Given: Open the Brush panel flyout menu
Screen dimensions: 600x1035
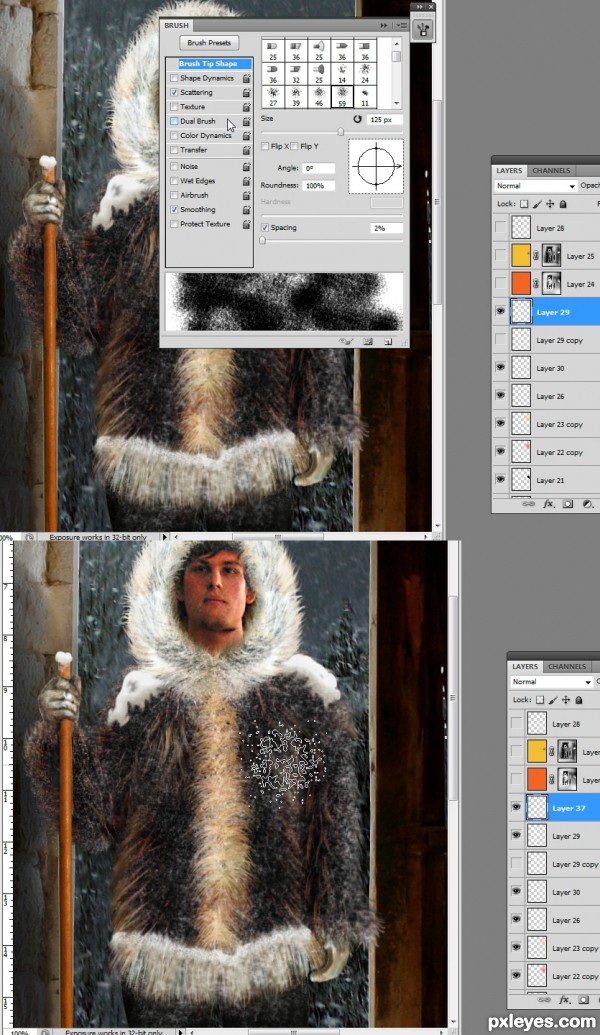Looking at the screenshot, I should 401,25.
